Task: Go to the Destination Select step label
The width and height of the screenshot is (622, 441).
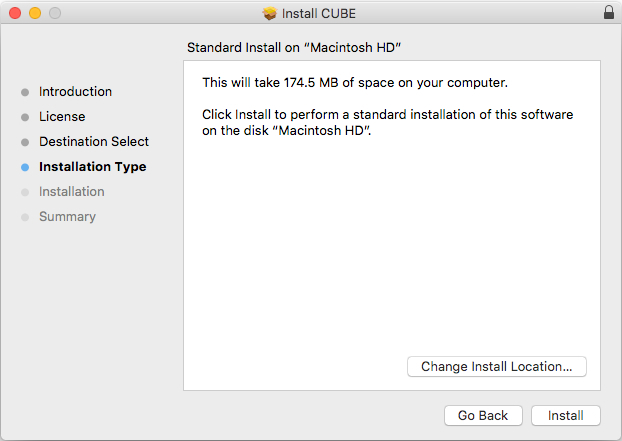Action: point(94,142)
